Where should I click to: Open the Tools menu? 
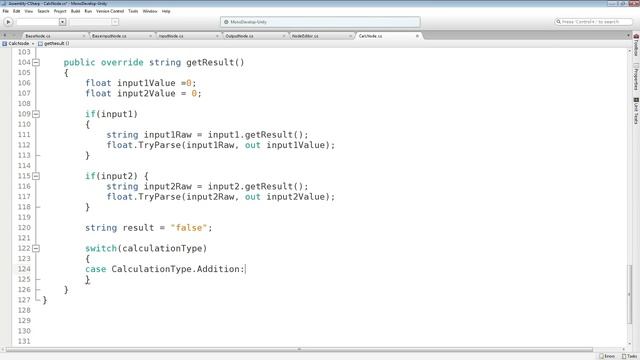click(x=133, y=11)
